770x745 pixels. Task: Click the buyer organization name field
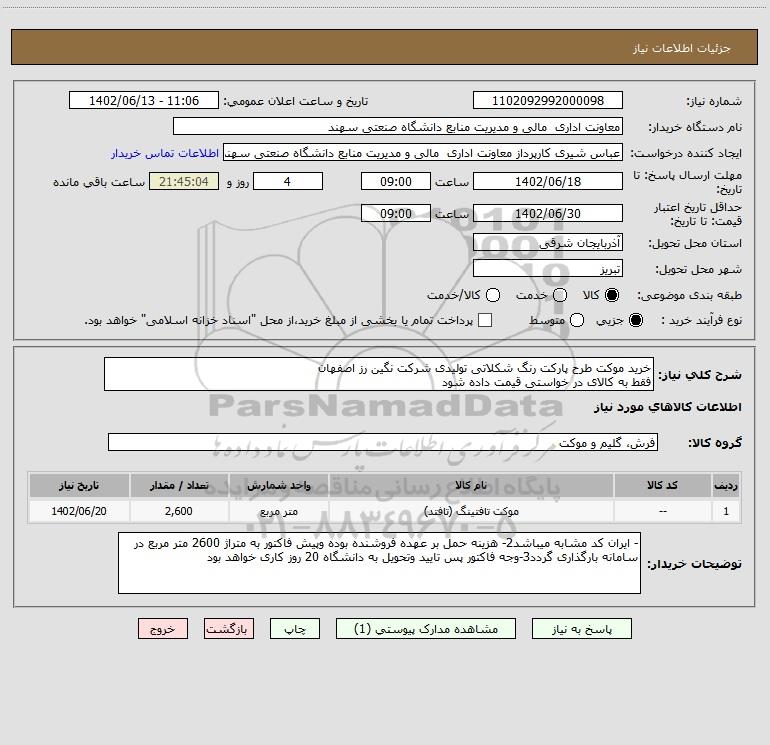coord(398,126)
